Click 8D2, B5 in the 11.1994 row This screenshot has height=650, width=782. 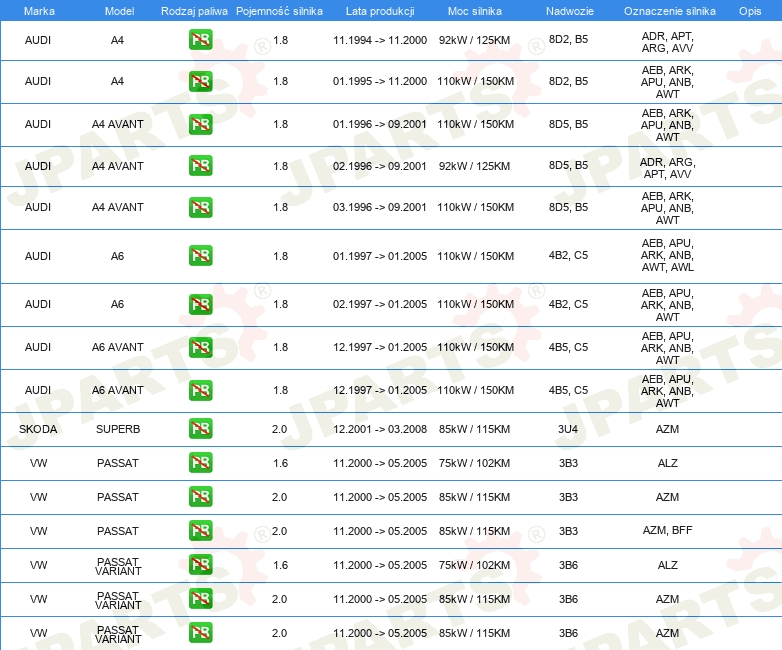click(x=568, y=39)
